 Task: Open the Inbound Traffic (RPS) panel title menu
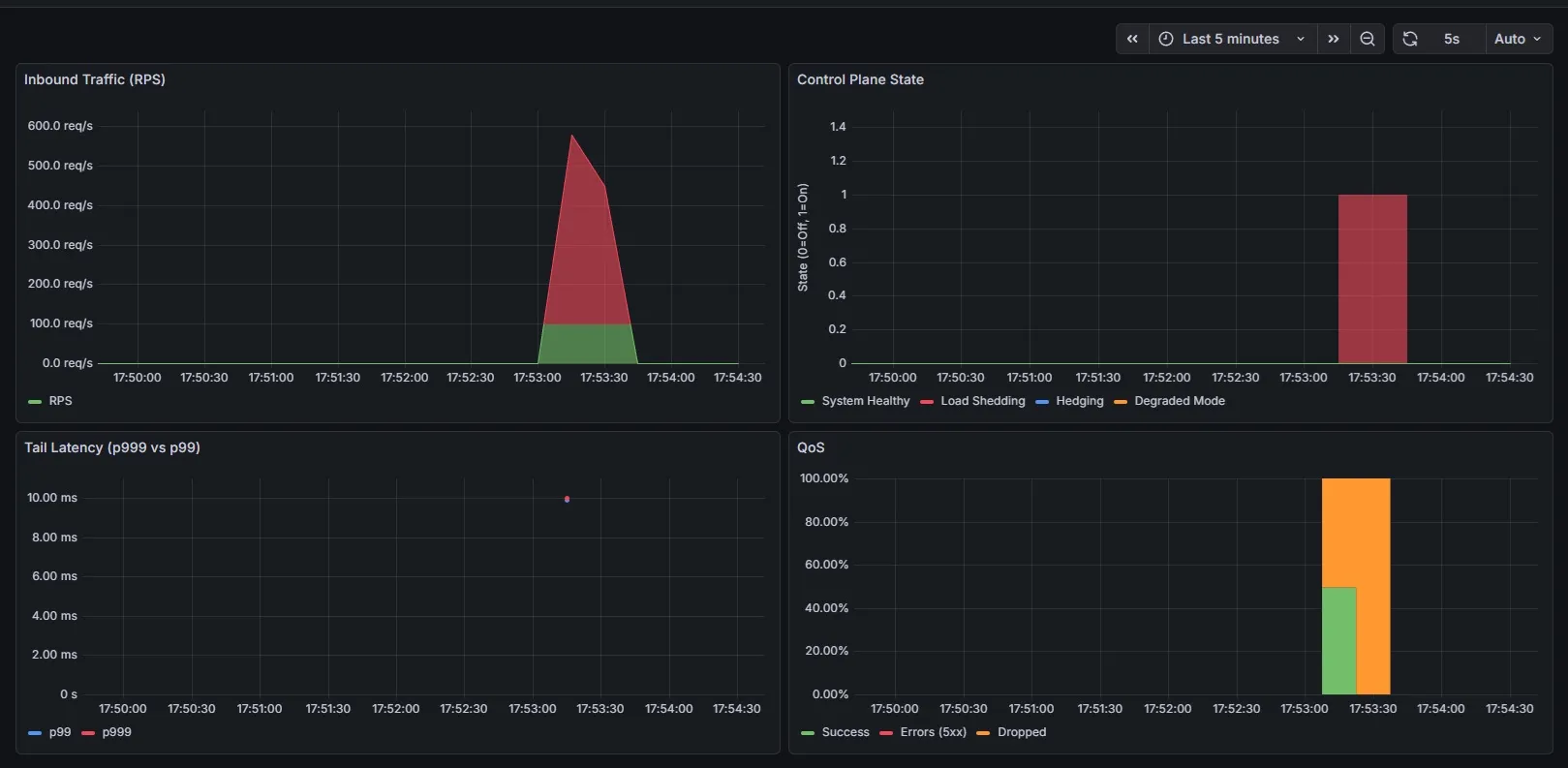tap(95, 79)
